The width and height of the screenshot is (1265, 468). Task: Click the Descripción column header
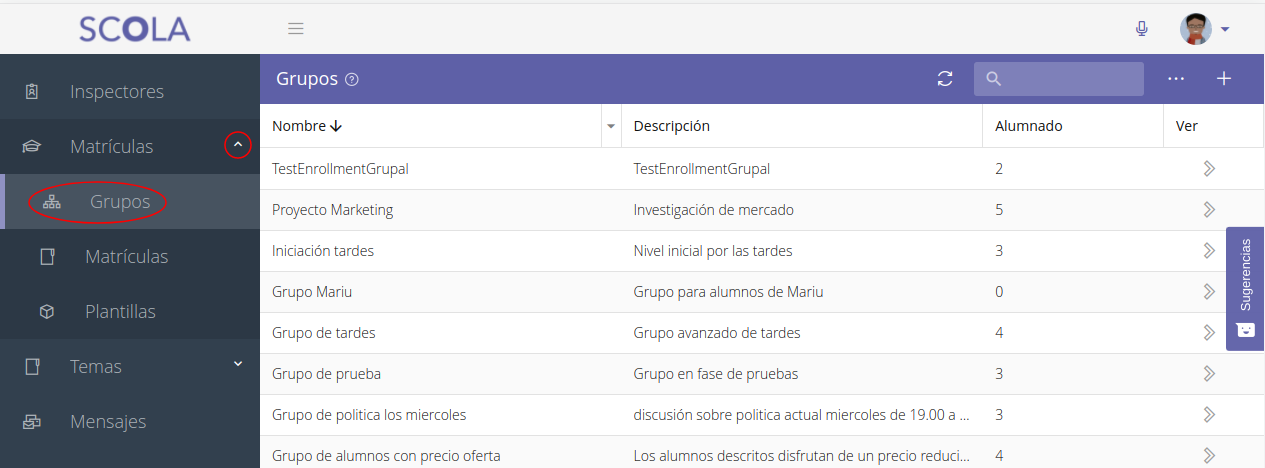672,126
